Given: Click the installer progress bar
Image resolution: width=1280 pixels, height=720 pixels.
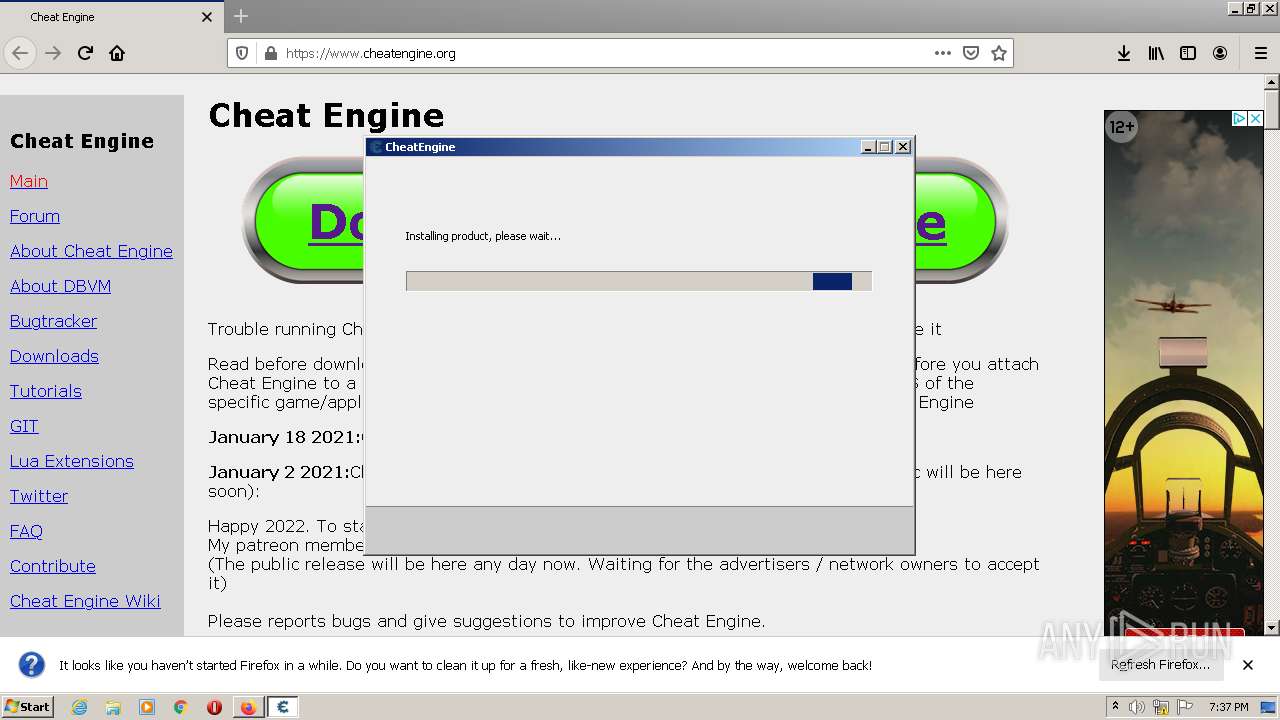Looking at the screenshot, I should pos(639,281).
